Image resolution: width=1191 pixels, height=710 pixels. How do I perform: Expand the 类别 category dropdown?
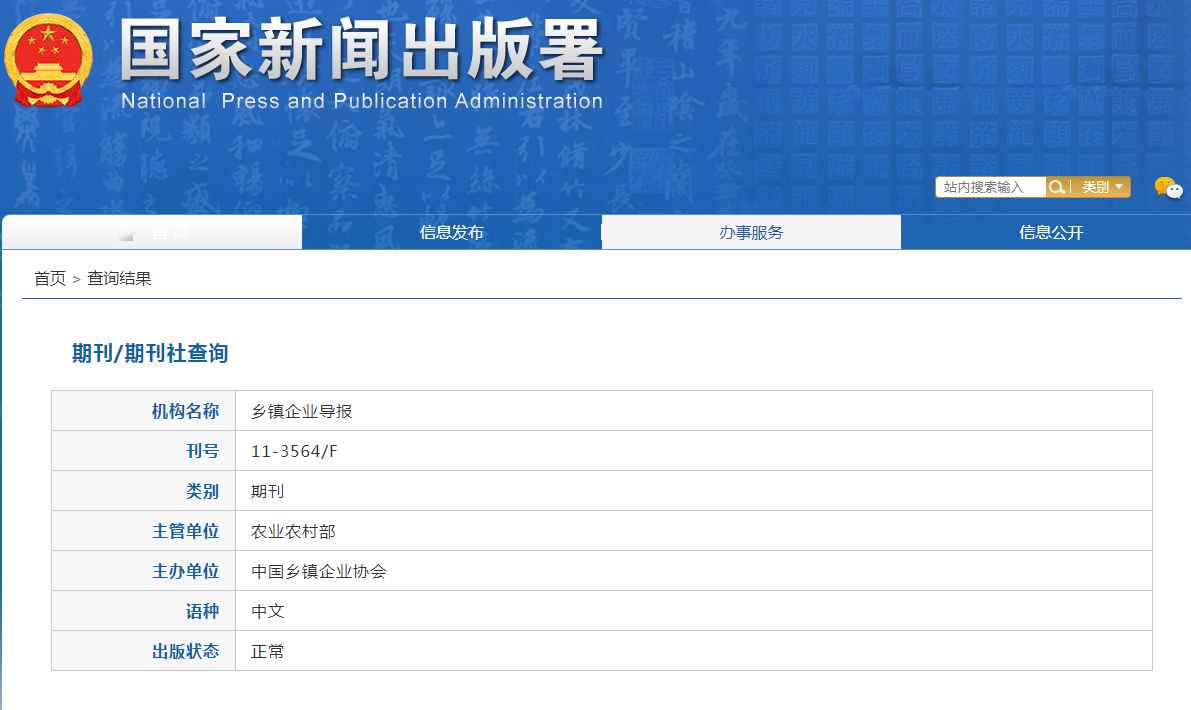pyautogui.click(x=1102, y=187)
